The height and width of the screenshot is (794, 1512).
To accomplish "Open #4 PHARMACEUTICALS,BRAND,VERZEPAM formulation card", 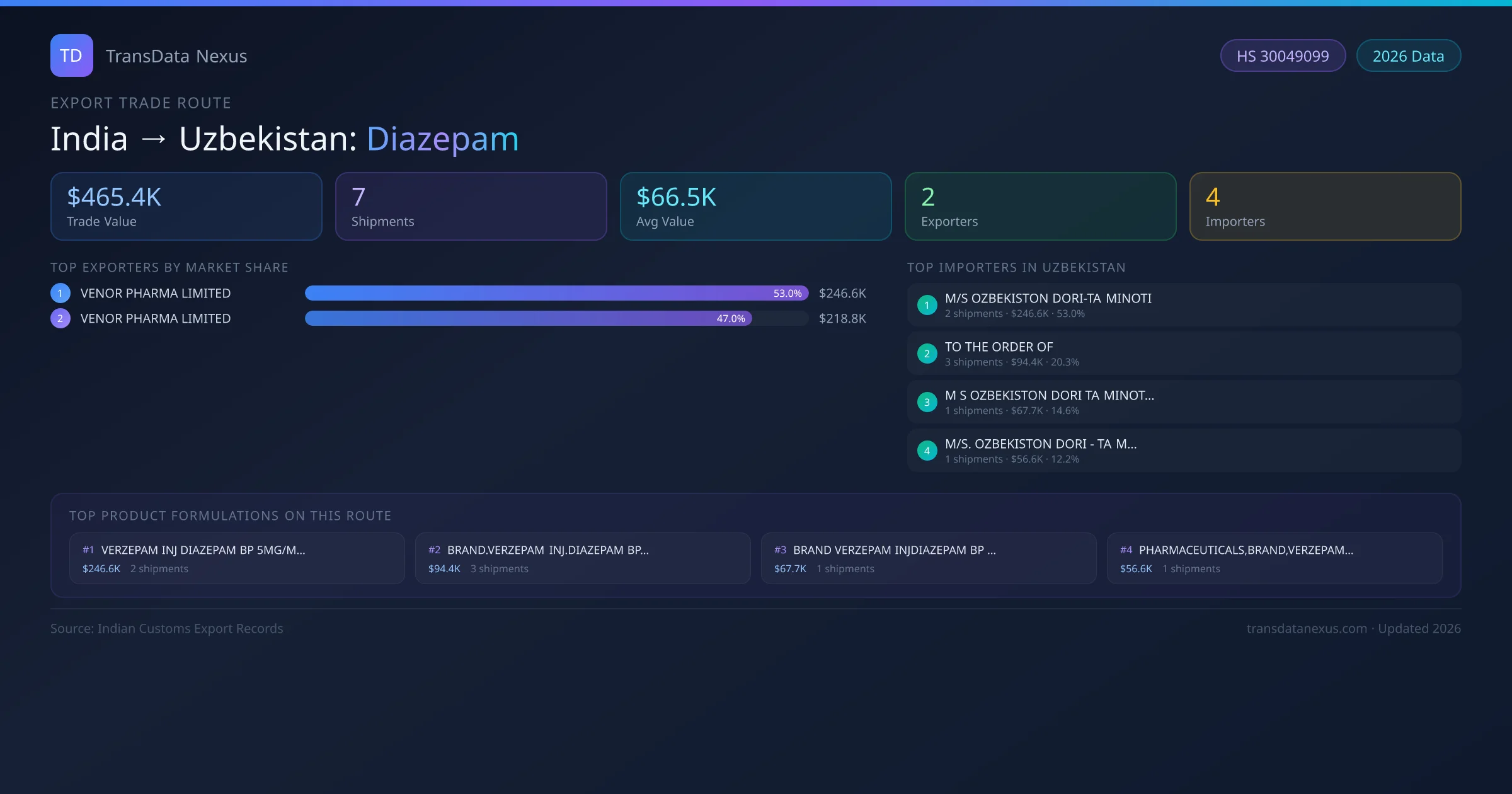I will [1274, 558].
